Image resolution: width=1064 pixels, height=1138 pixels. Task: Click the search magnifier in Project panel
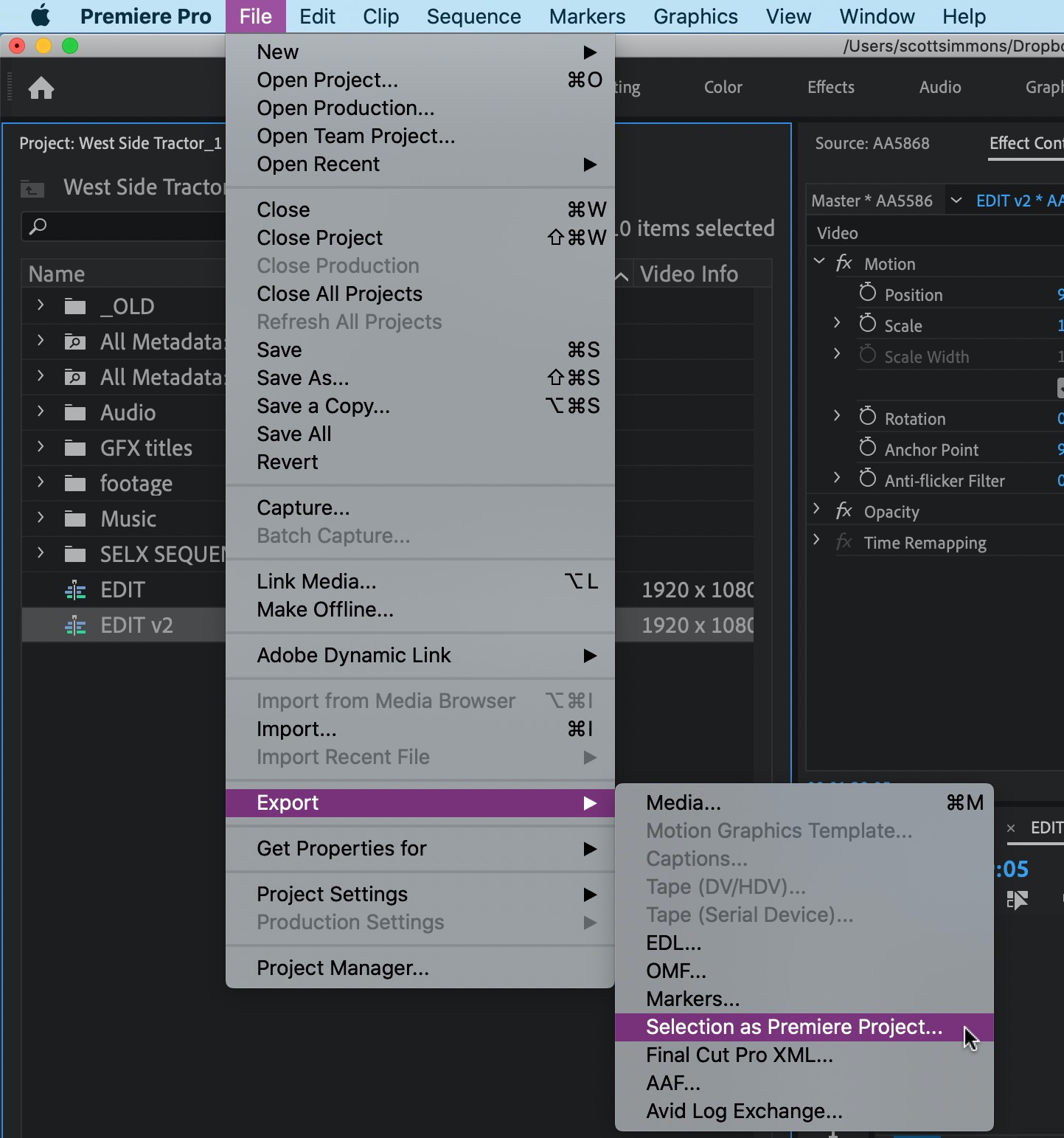click(38, 226)
